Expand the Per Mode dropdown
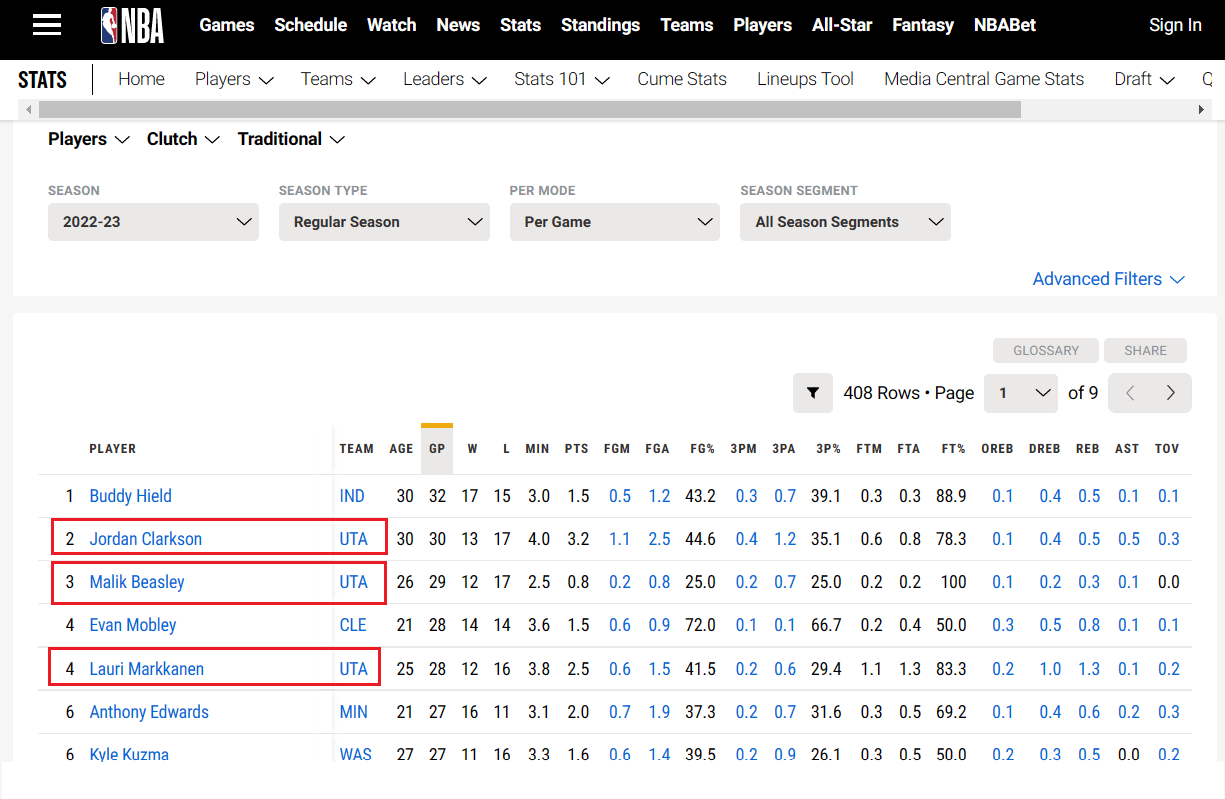Image resolution: width=1225 pixels, height=799 pixels. click(614, 222)
